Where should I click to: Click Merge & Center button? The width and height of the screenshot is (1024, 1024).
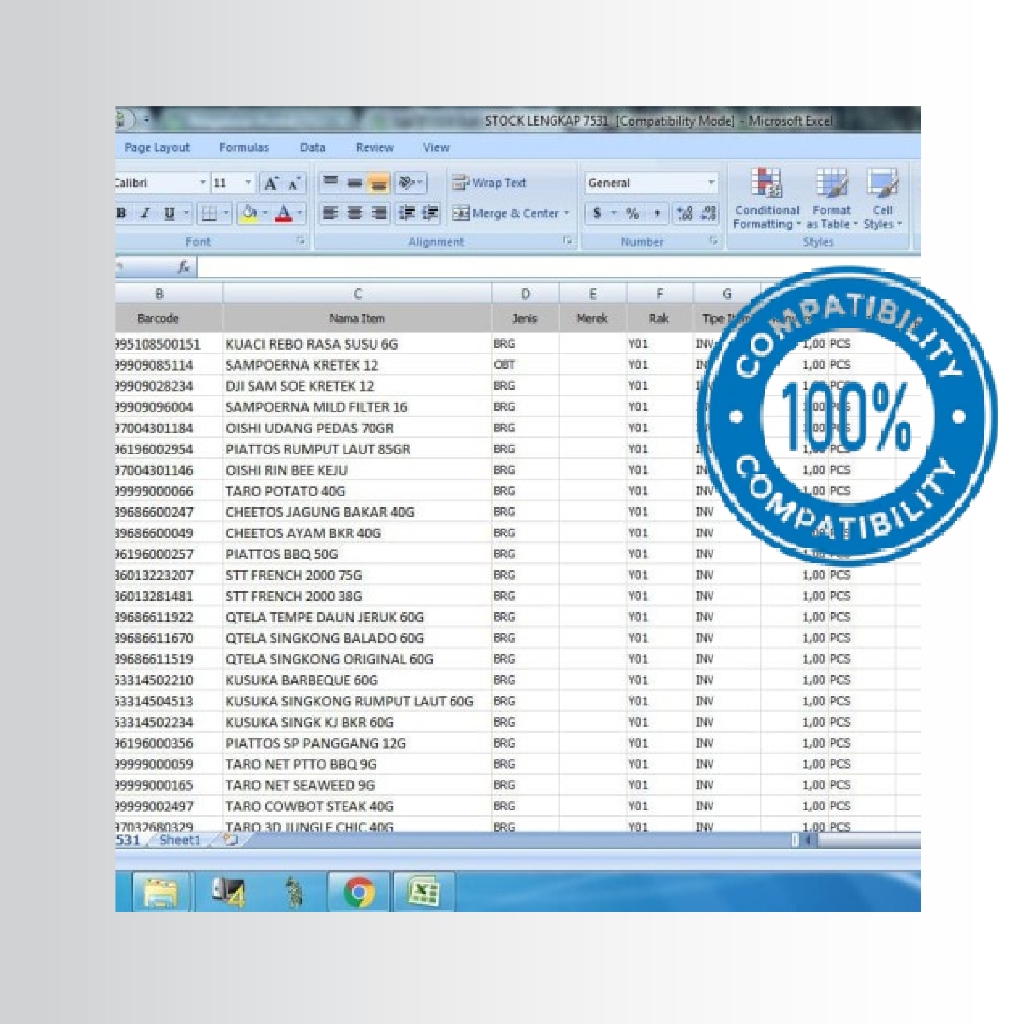pyautogui.click(x=505, y=213)
